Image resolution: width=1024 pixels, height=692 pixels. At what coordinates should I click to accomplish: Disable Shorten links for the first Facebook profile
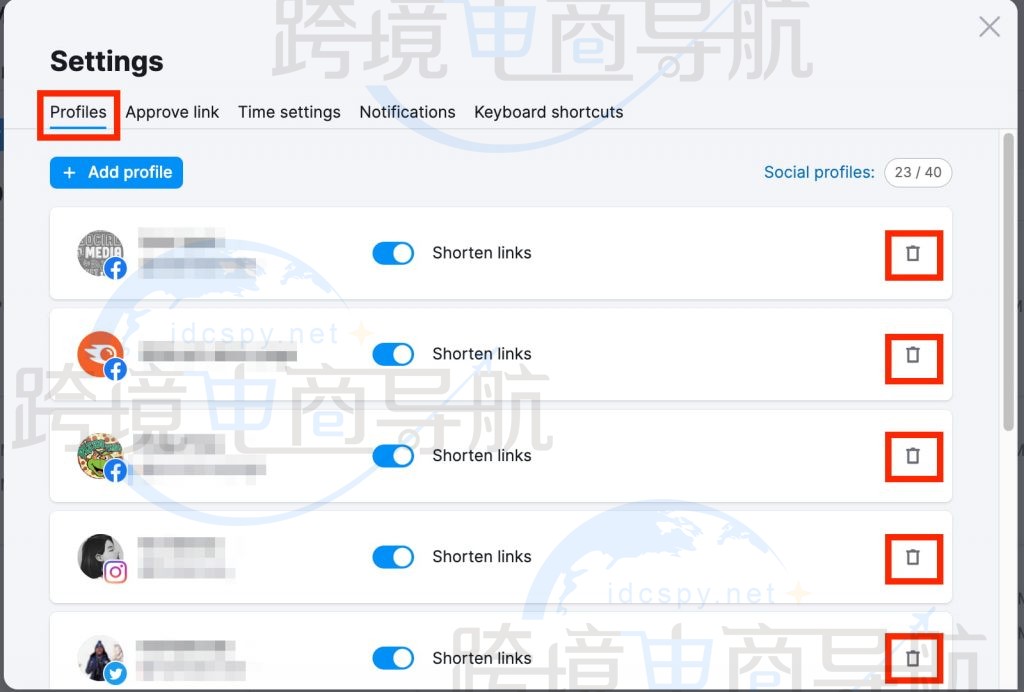click(x=393, y=253)
